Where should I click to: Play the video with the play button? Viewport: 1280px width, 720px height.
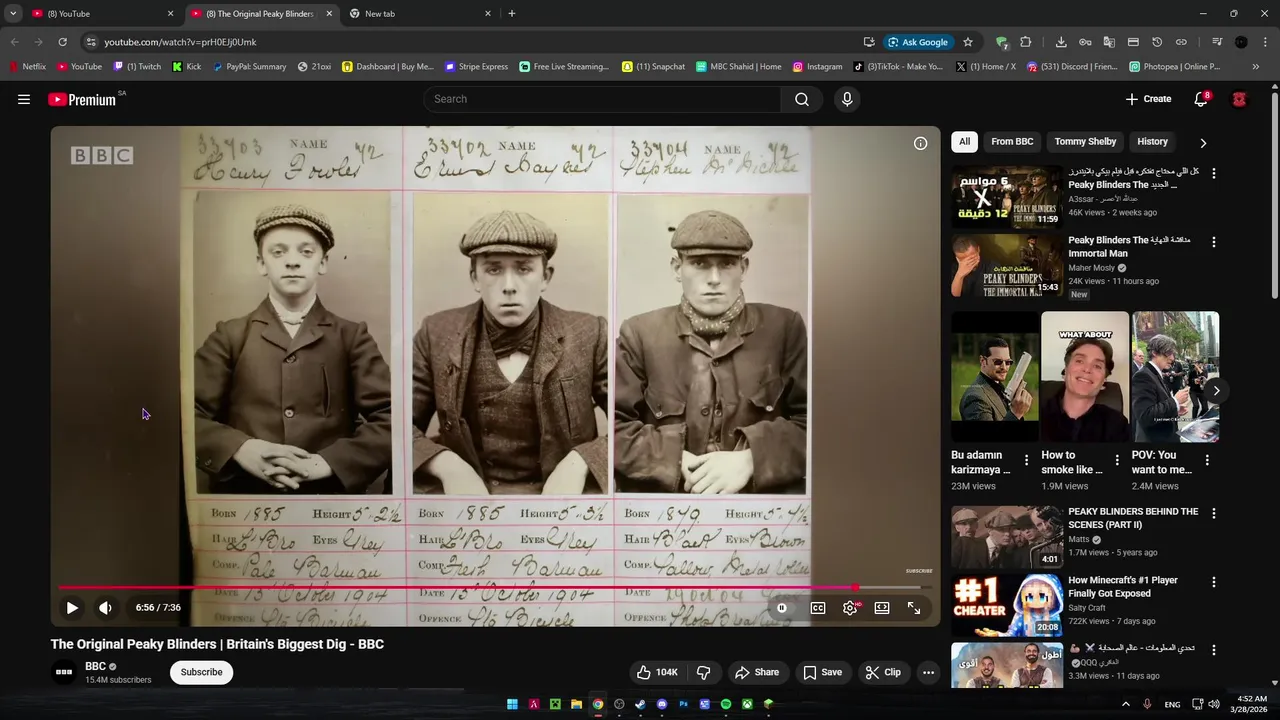click(x=72, y=608)
